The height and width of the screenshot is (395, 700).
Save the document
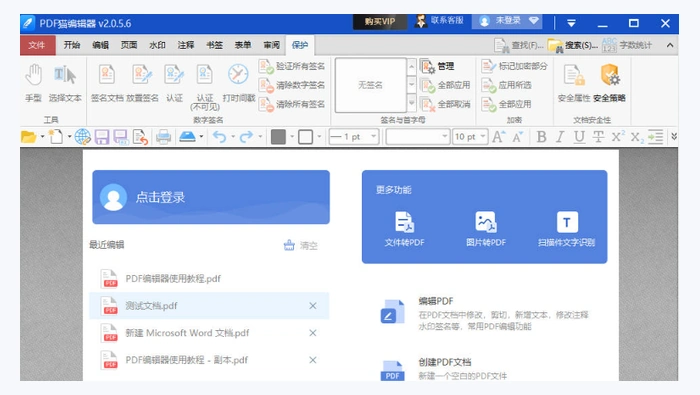click(102, 137)
